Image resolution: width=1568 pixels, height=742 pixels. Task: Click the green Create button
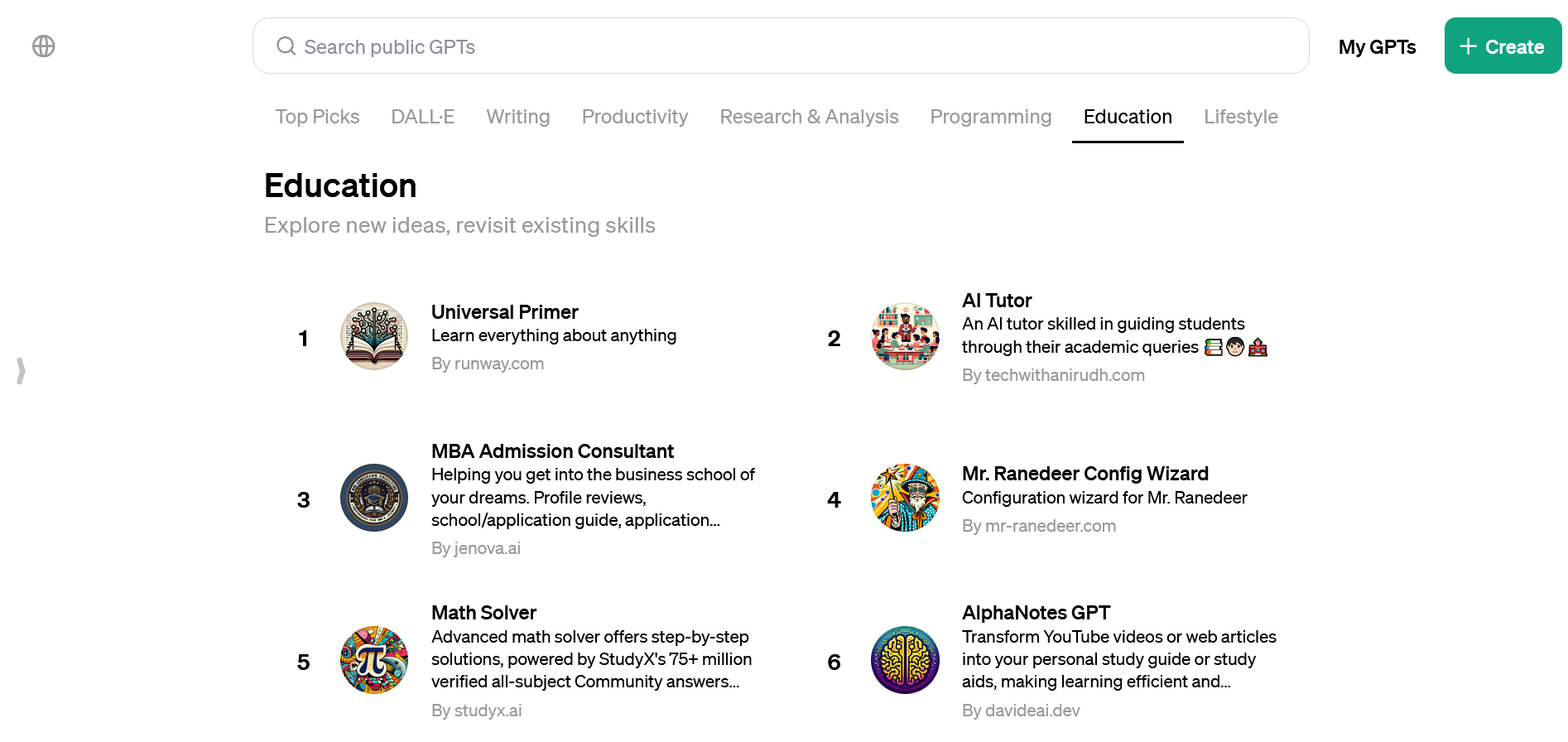click(x=1503, y=46)
